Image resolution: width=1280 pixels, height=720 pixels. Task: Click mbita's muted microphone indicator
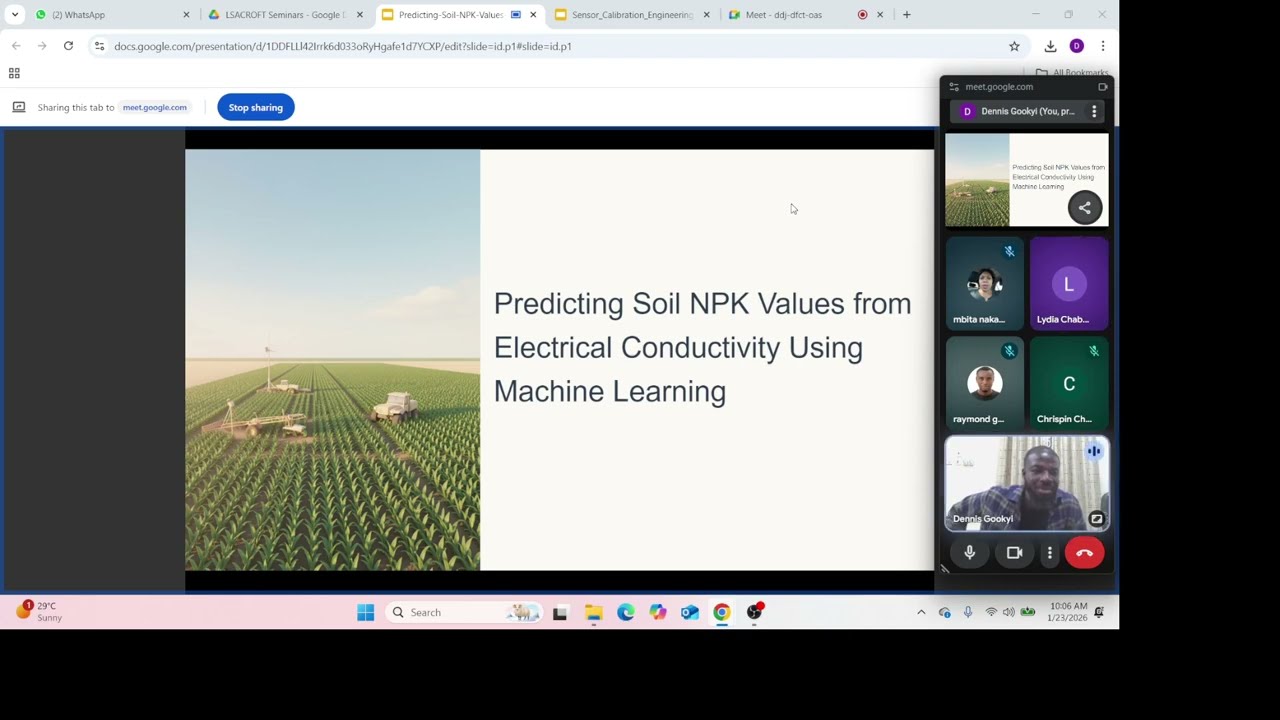pyautogui.click(x=1009, y=251)
